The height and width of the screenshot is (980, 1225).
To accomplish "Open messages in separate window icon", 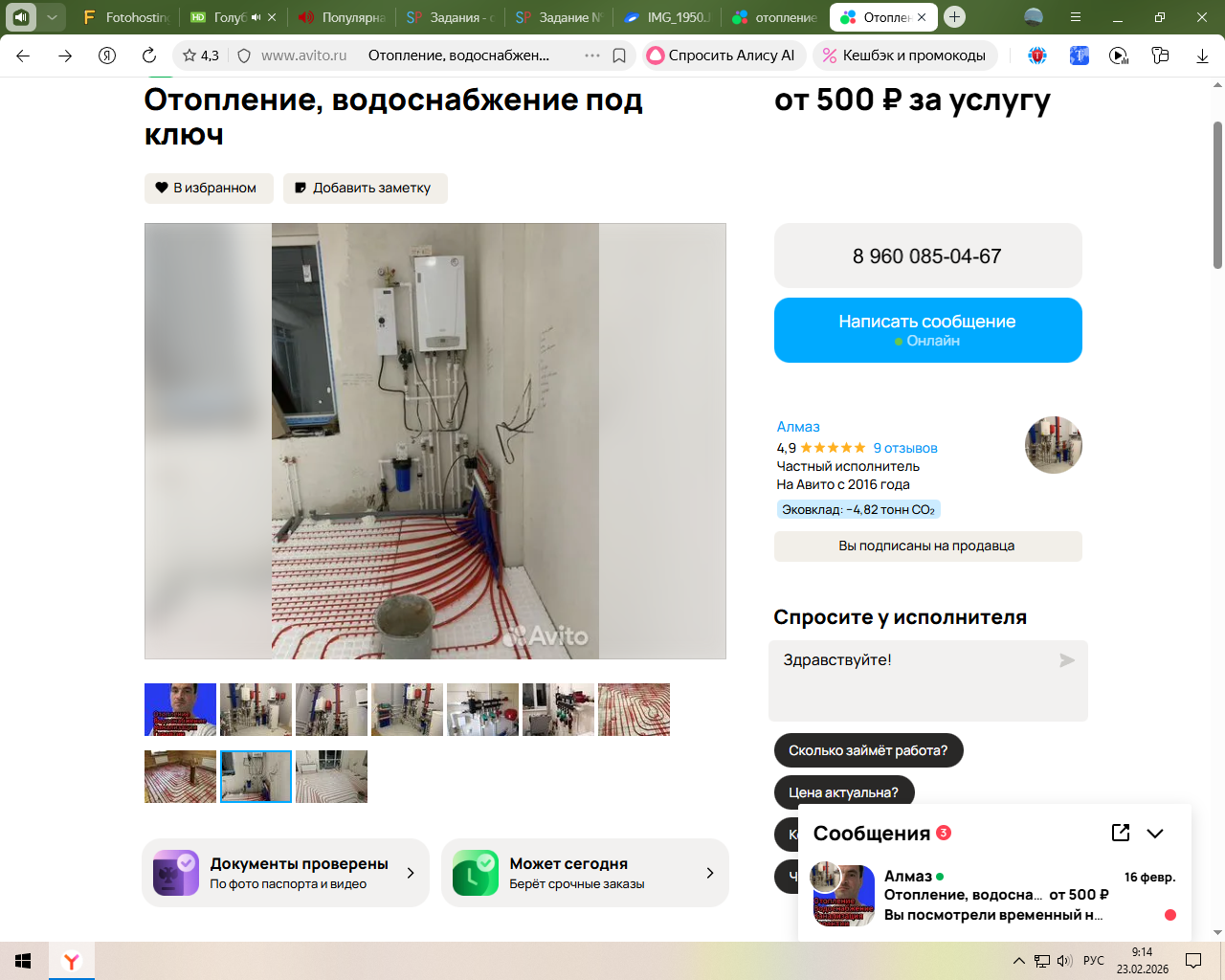I will coord(1121,833).
